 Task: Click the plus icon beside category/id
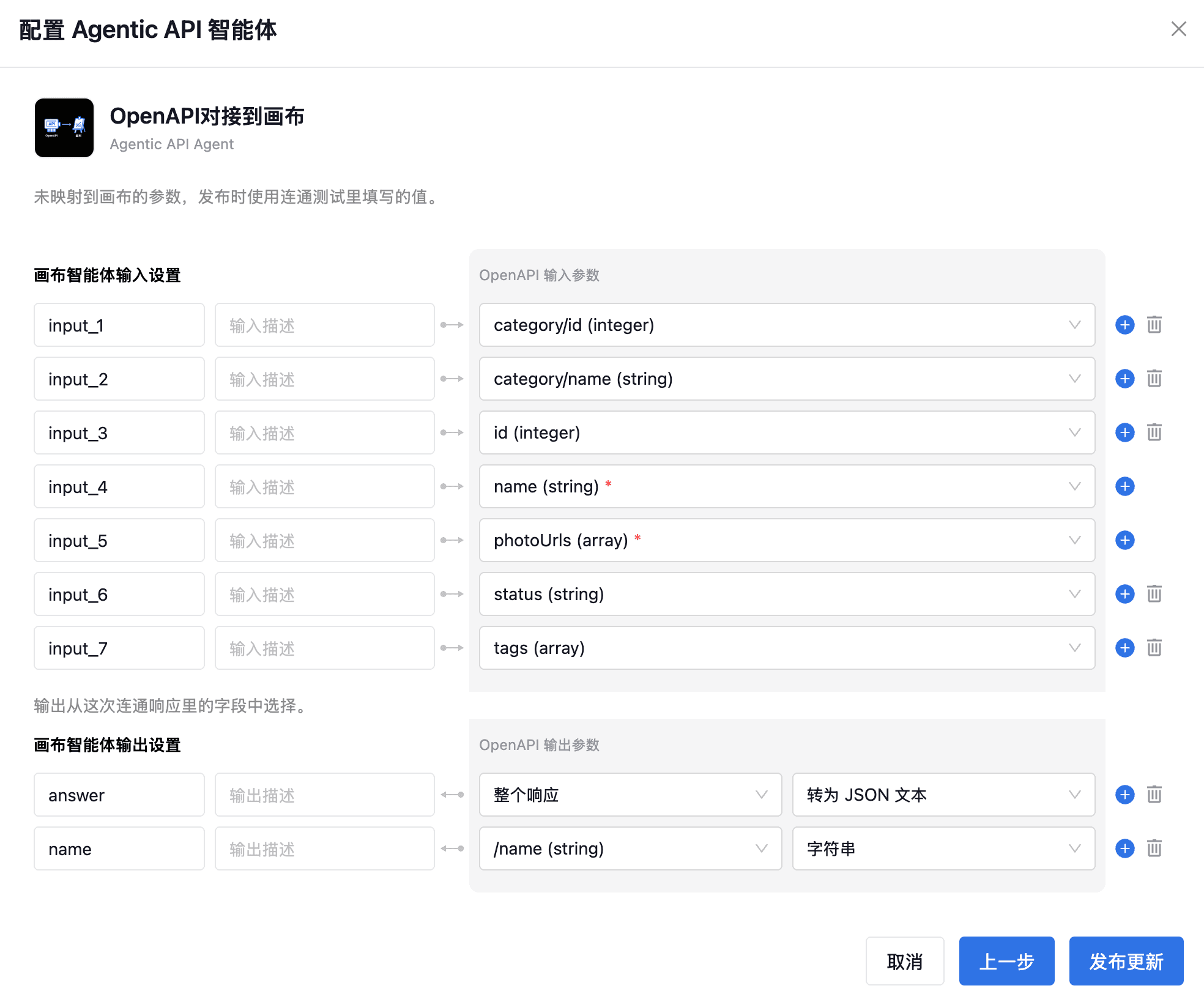[1124, 325]
